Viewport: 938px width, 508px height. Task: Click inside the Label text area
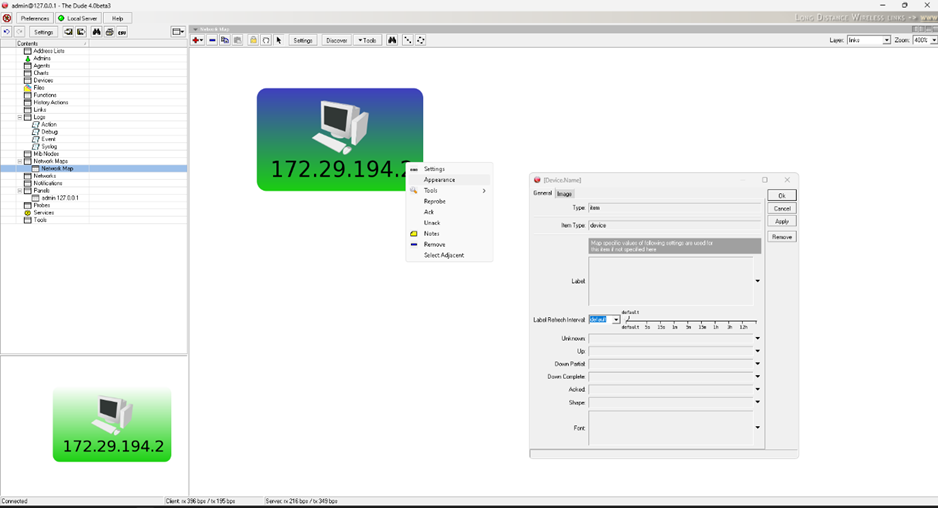click(671, 281)
